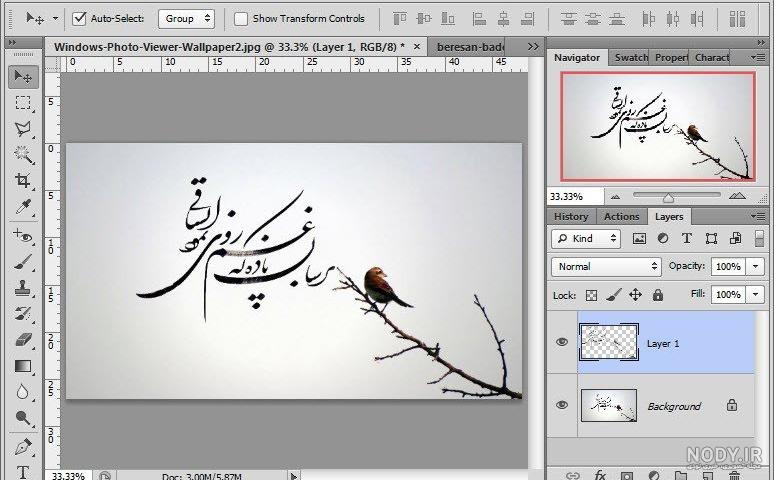Click Align Horizontal Centers icon
This screenshot has width=774, height=480.
(x=503, y=19)
